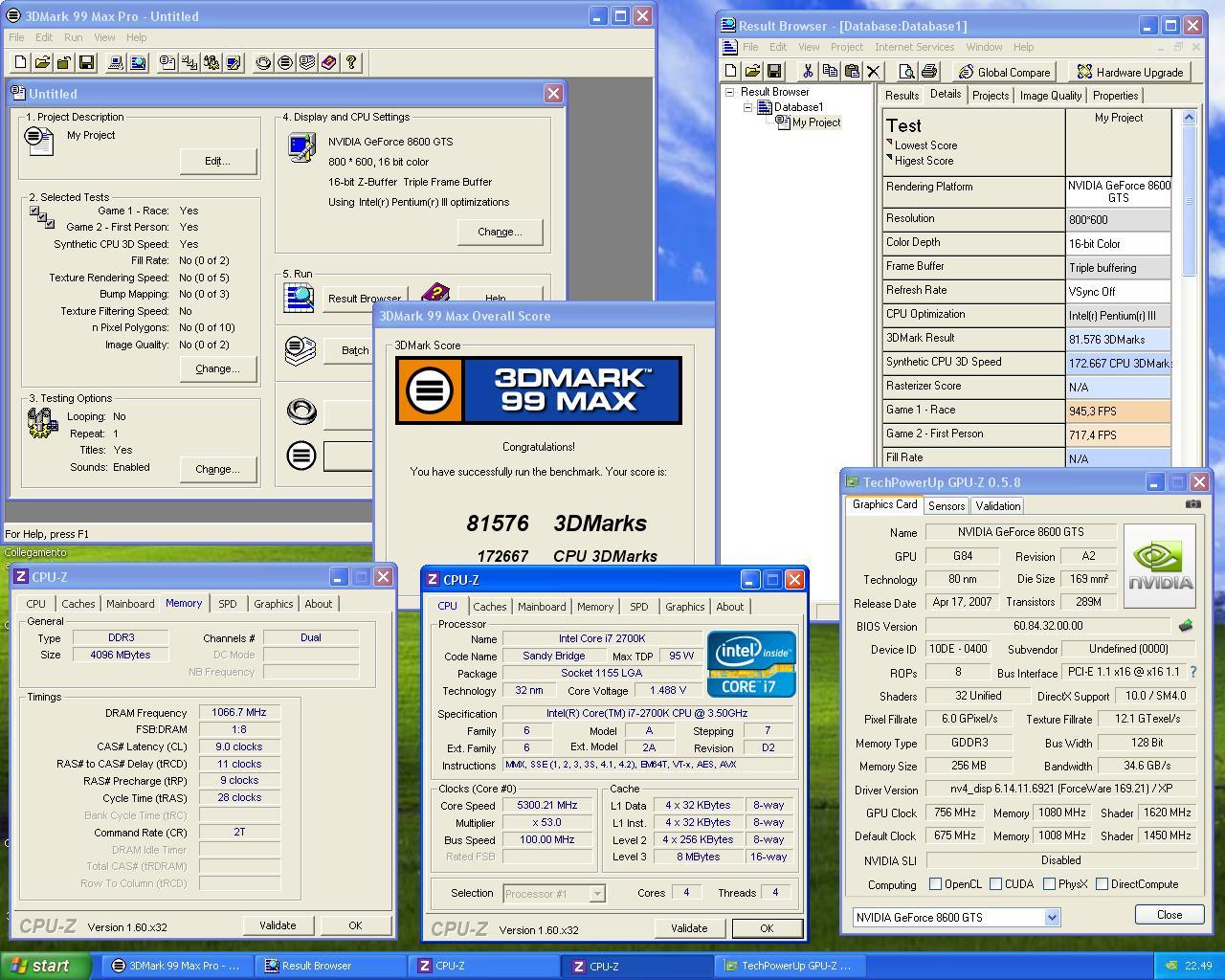Switch to 3DMark 99 Max Pro taskbar button
1225x980 pixels.
pyautogui.click(x=178, y=966)
